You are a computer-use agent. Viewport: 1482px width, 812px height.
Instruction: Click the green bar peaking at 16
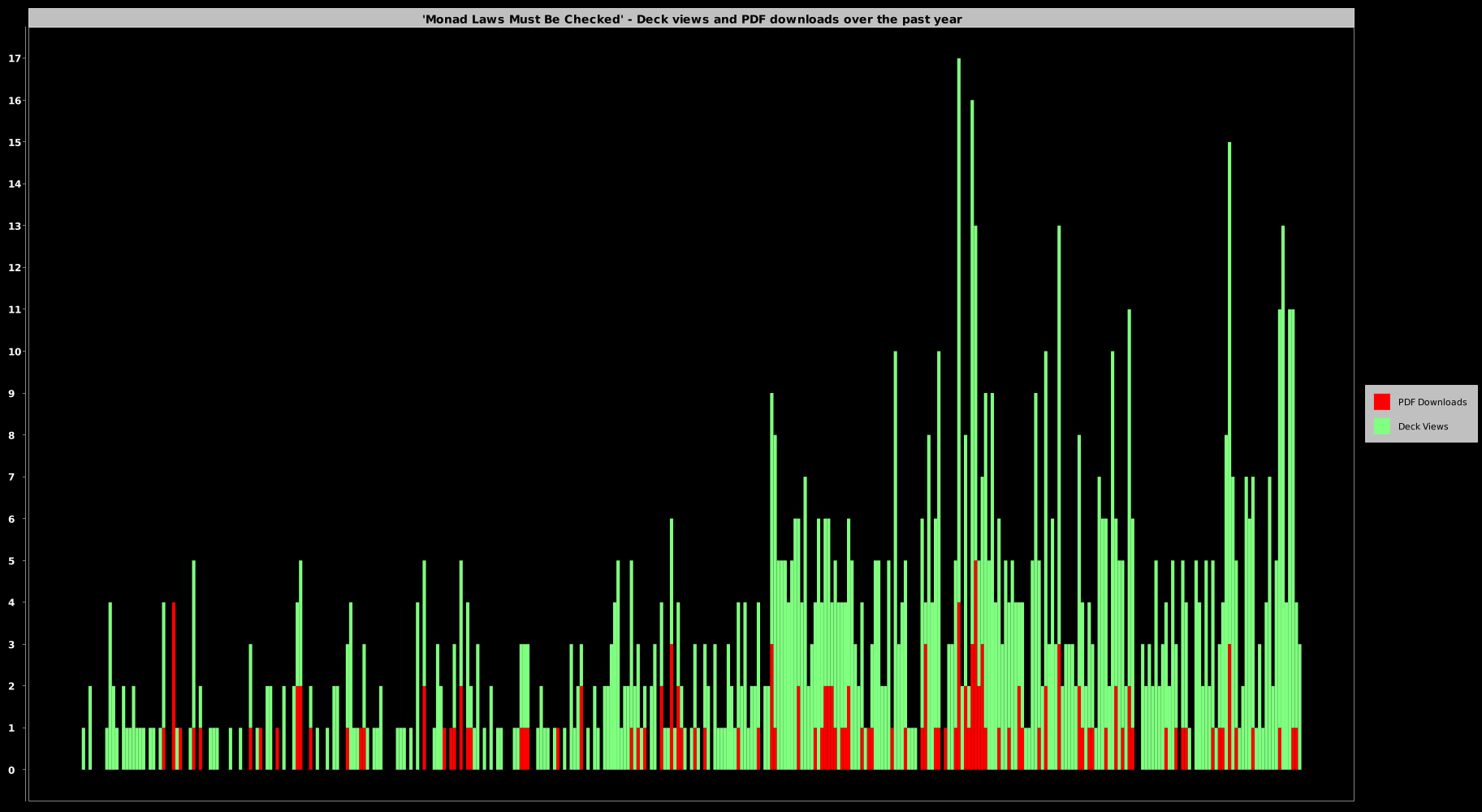[x=972, y=372]
